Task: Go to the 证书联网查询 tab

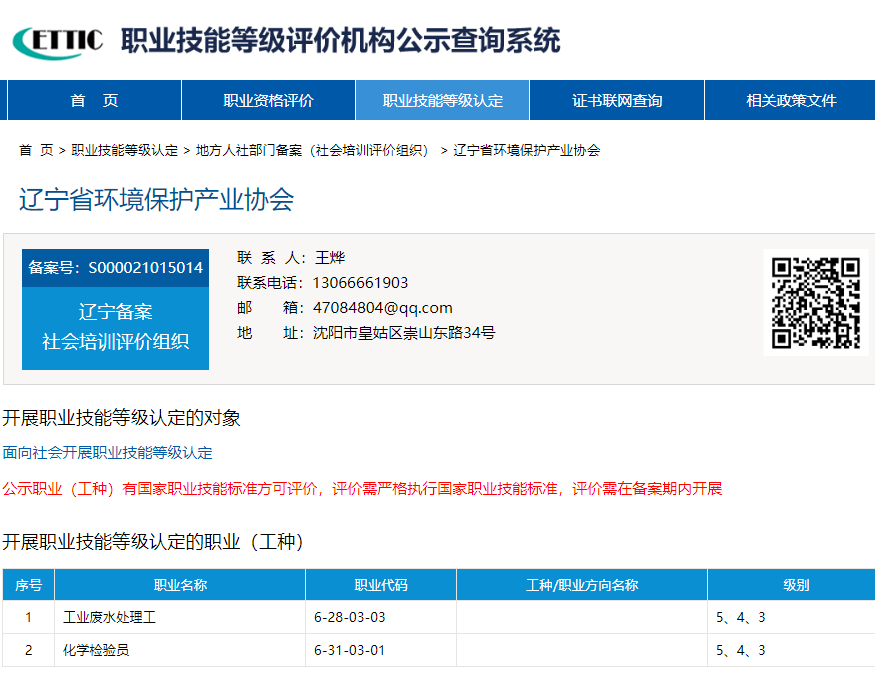Action: pyautogui.click(x=617, y=100)
